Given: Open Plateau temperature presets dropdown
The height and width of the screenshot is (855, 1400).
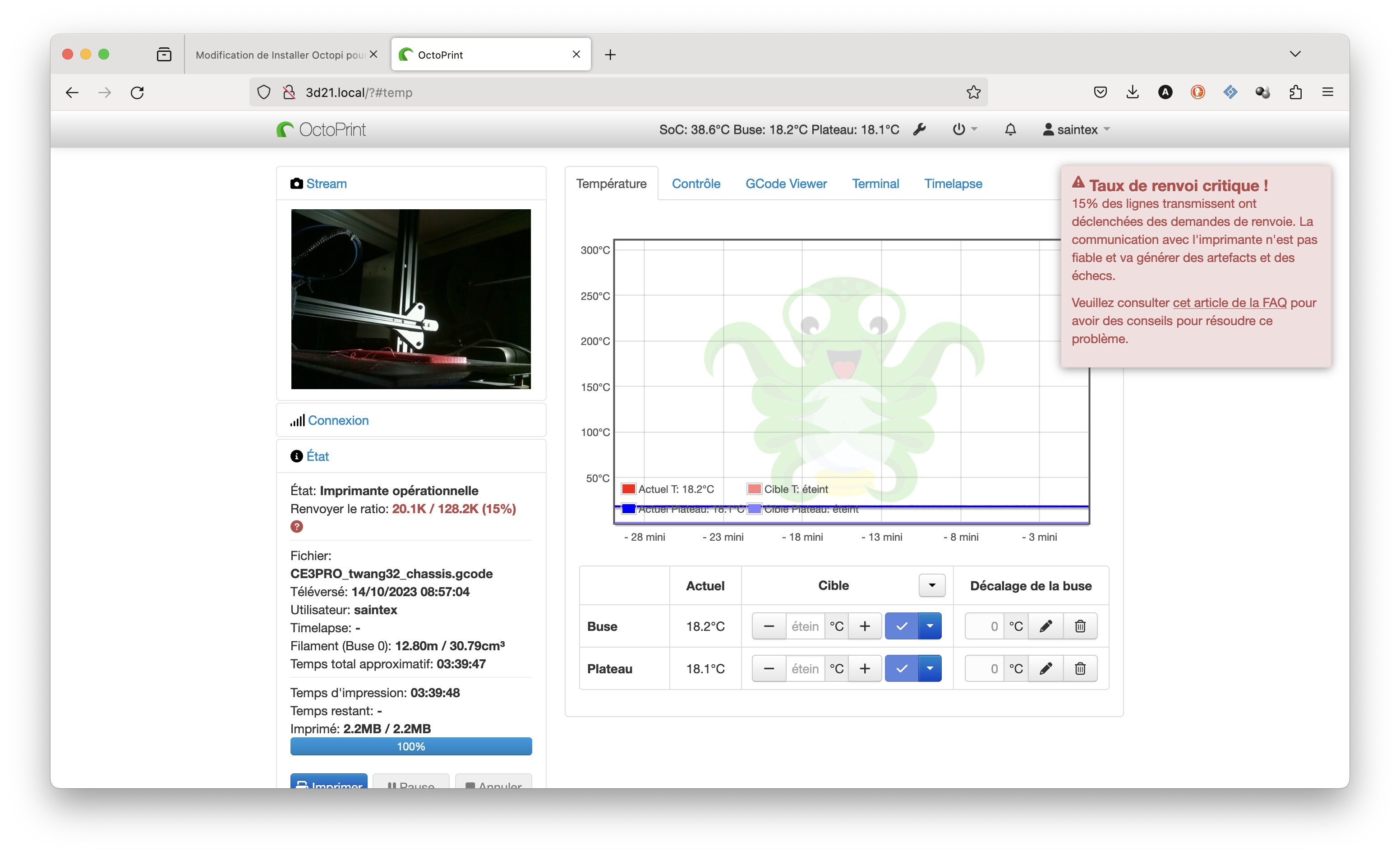Looking at the screenshot, I should tap(930, 669).
